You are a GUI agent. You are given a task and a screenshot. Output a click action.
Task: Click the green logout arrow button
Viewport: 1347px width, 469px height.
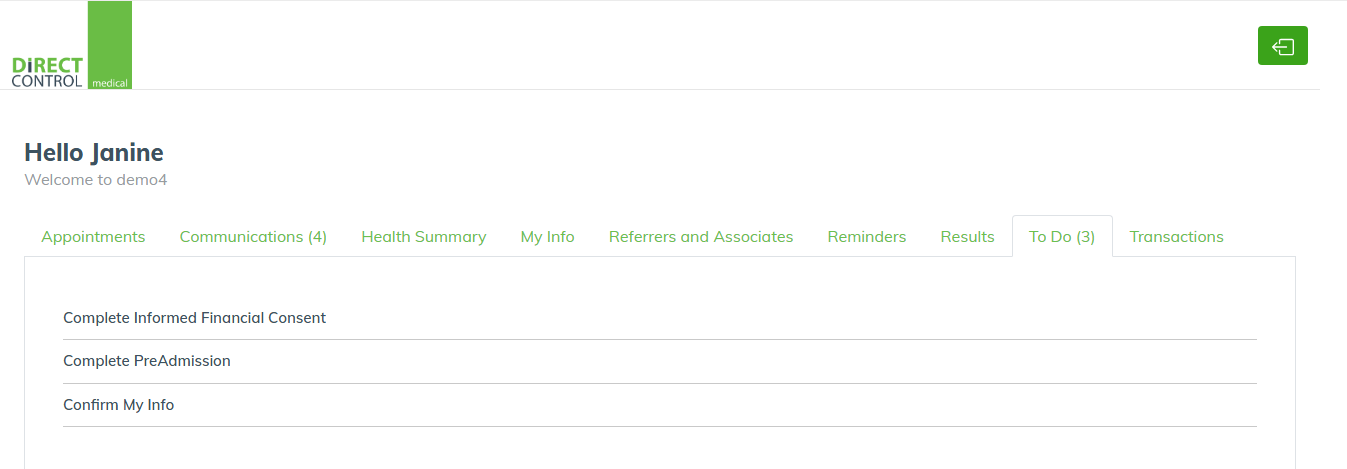click(x=1282, y=46)
